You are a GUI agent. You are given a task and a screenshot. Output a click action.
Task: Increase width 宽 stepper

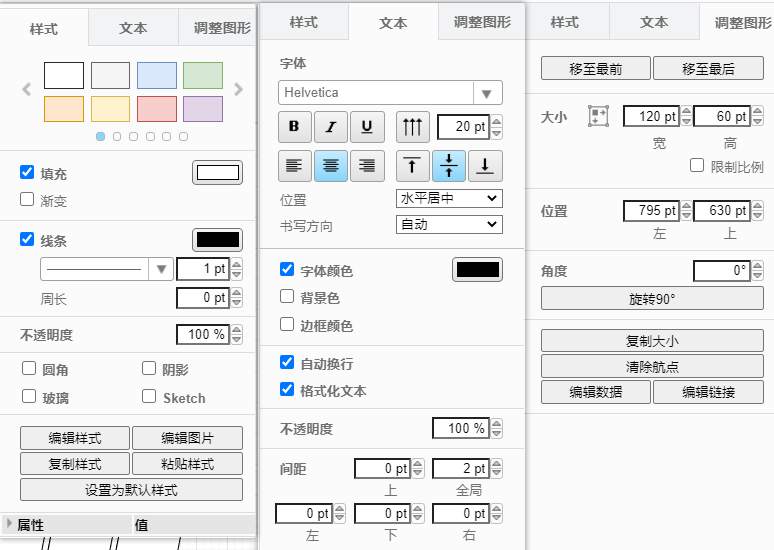point(686,111)
